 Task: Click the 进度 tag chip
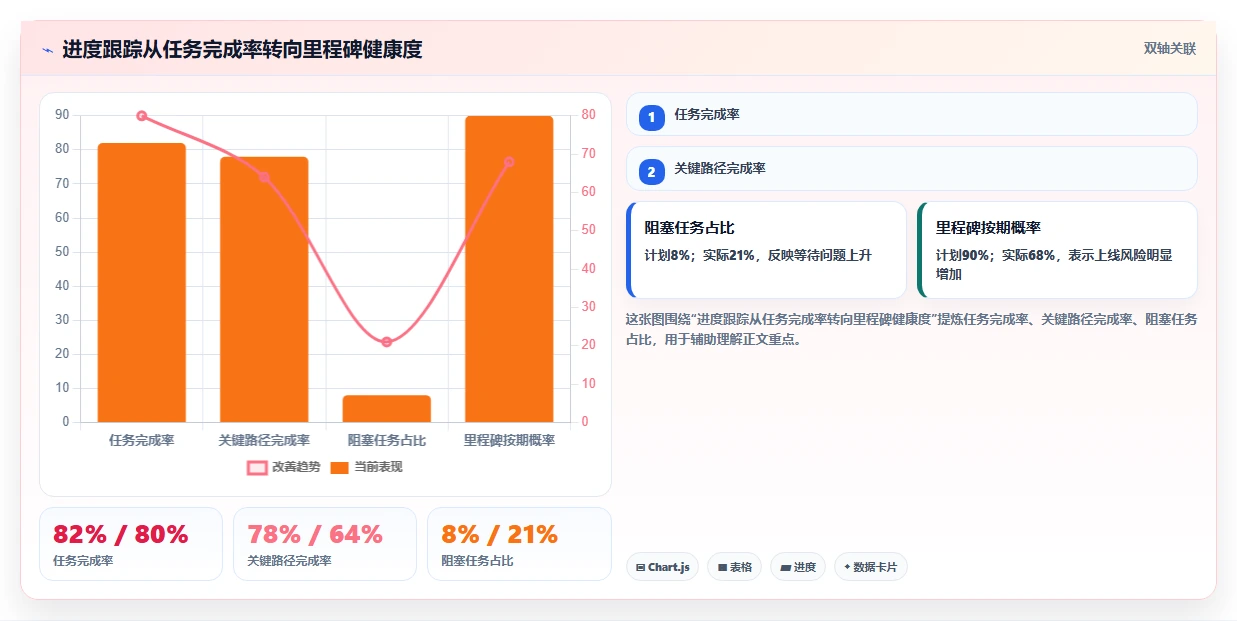(x=798, y=567)
